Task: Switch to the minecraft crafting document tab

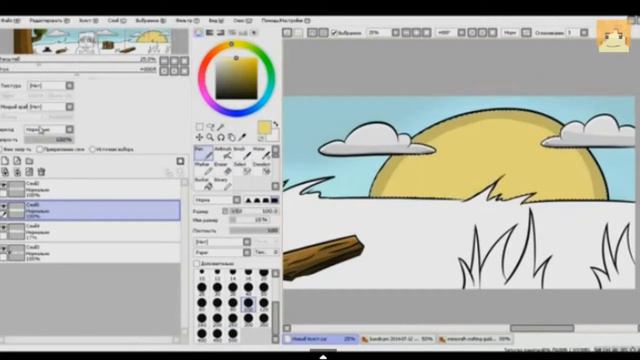Action: (475, 339)
